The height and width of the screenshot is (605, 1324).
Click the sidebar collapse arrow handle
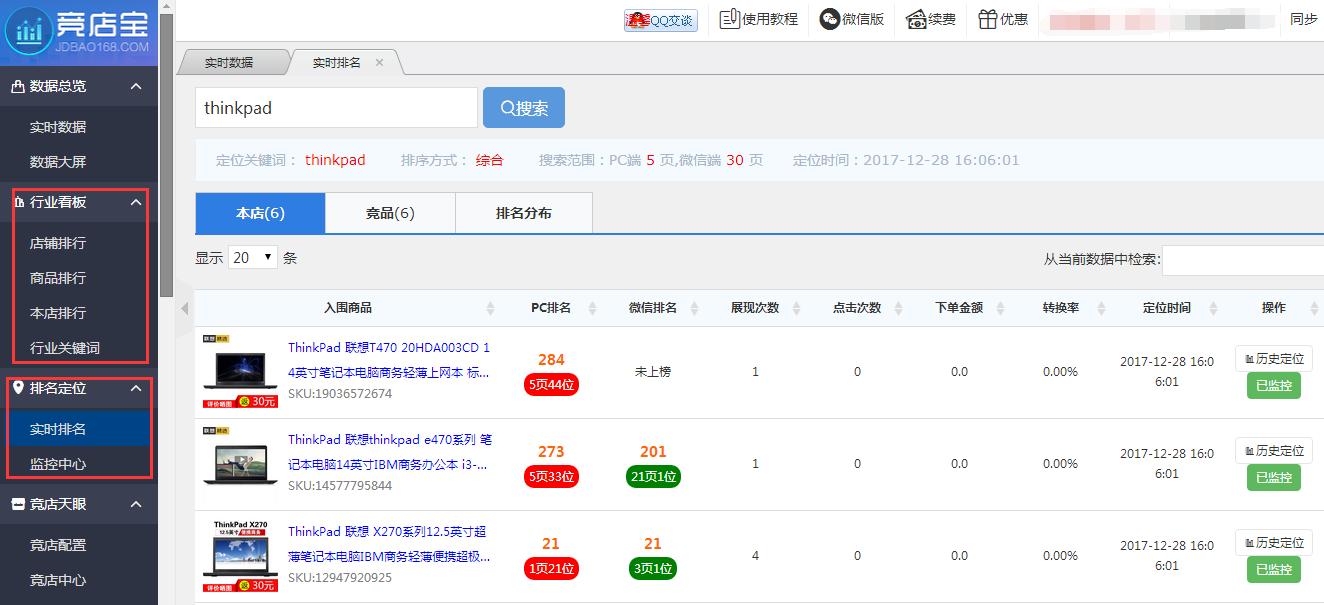(184, 308)
